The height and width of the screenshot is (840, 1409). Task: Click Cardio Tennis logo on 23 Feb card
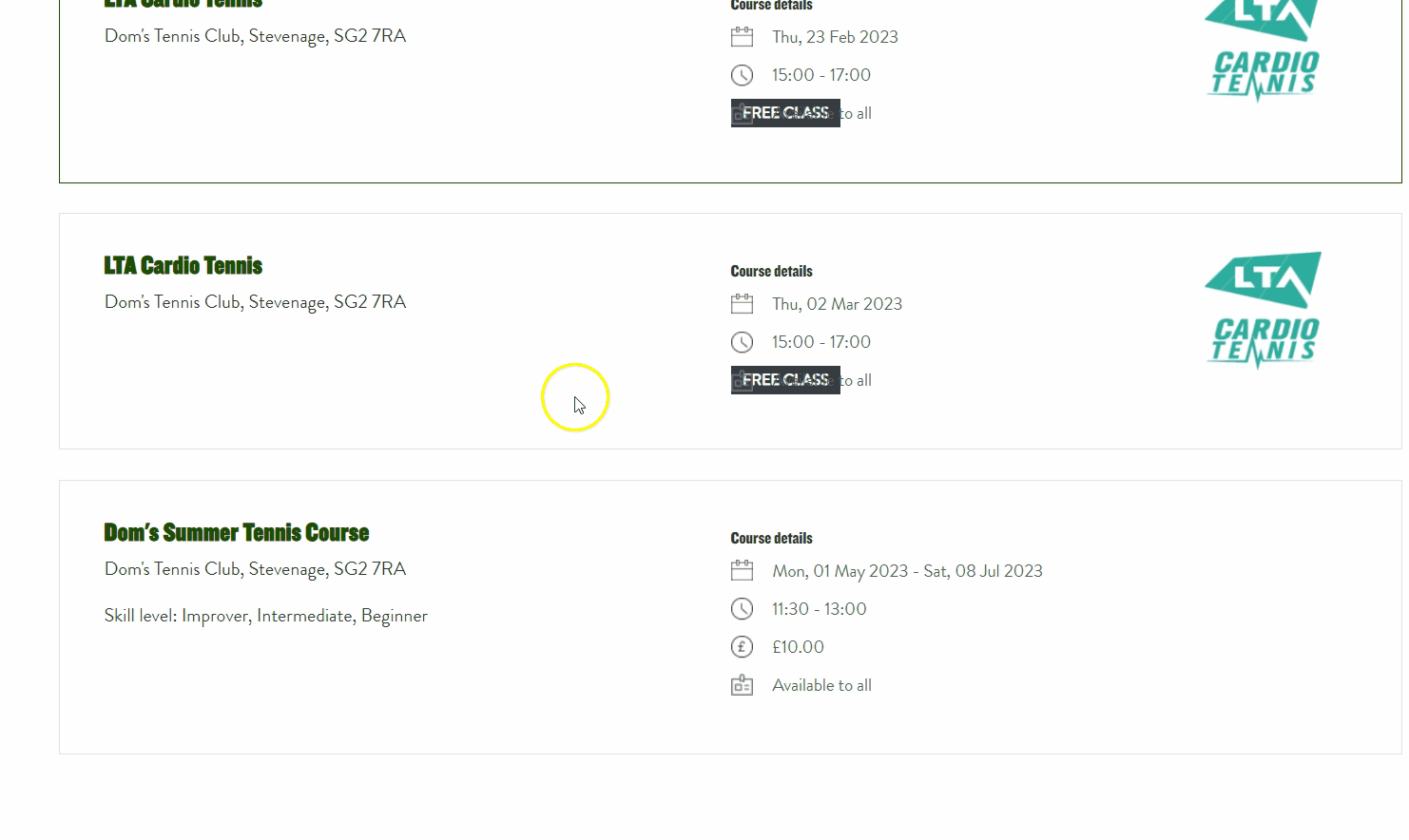pos(1263,48)
